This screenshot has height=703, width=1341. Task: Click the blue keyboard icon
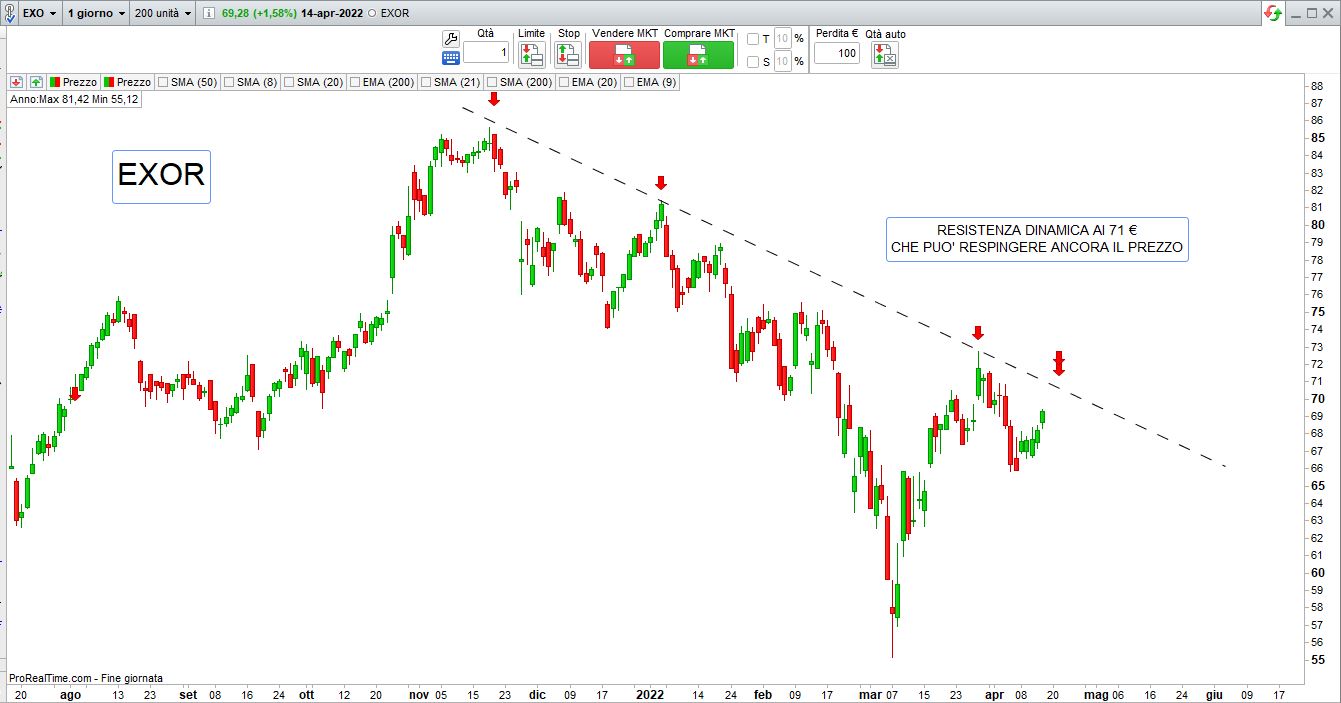click(x=451, y=58)
